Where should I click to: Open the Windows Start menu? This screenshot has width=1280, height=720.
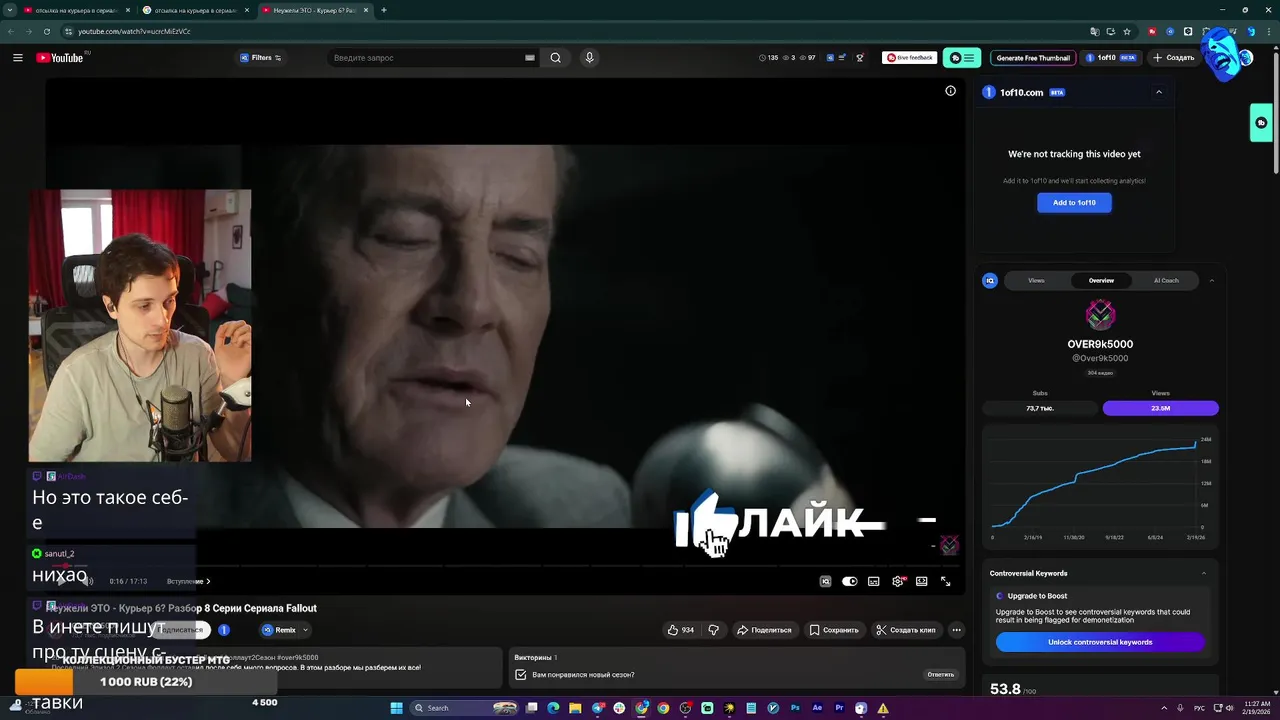tap(396, 708)
